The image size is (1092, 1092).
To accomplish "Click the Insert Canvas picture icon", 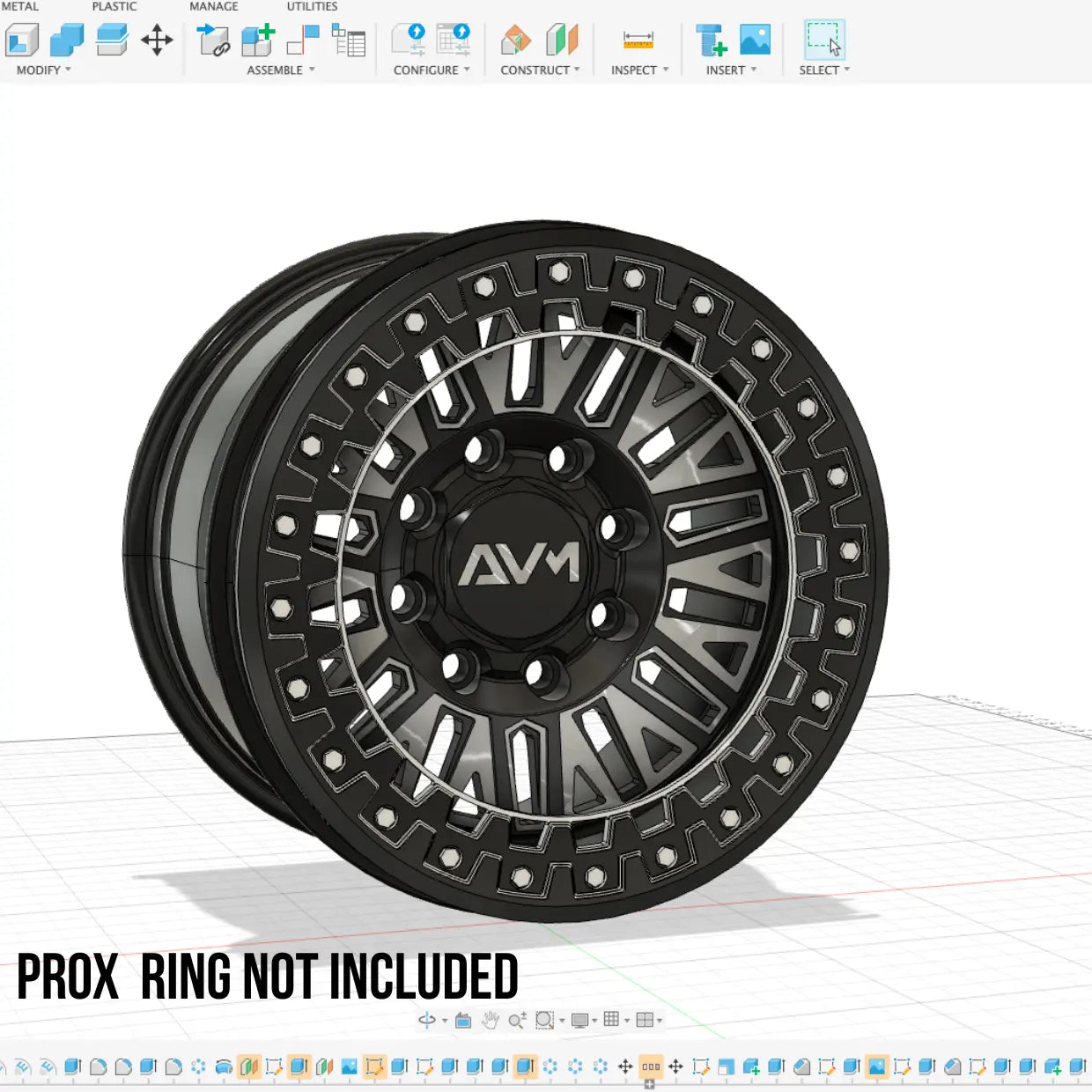I will 755,41.
